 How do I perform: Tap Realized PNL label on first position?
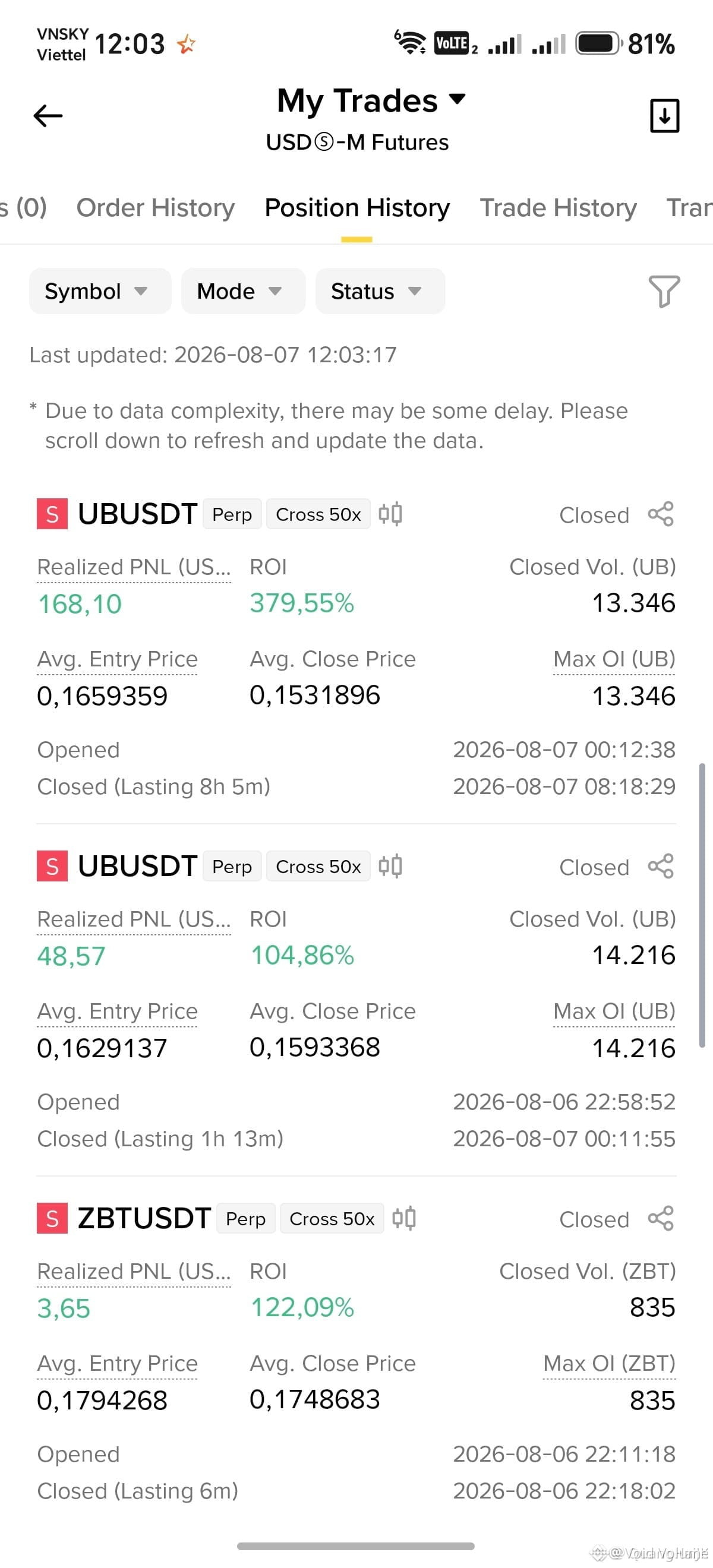coord(134,567)
